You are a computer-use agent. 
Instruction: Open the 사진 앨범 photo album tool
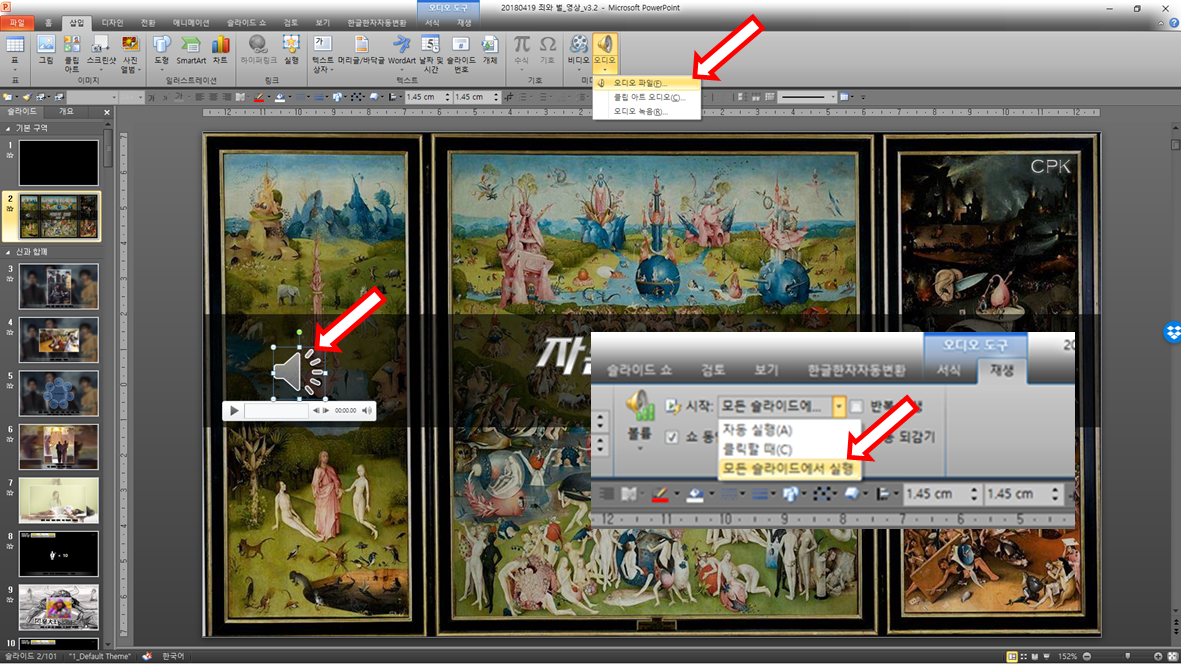130,53
